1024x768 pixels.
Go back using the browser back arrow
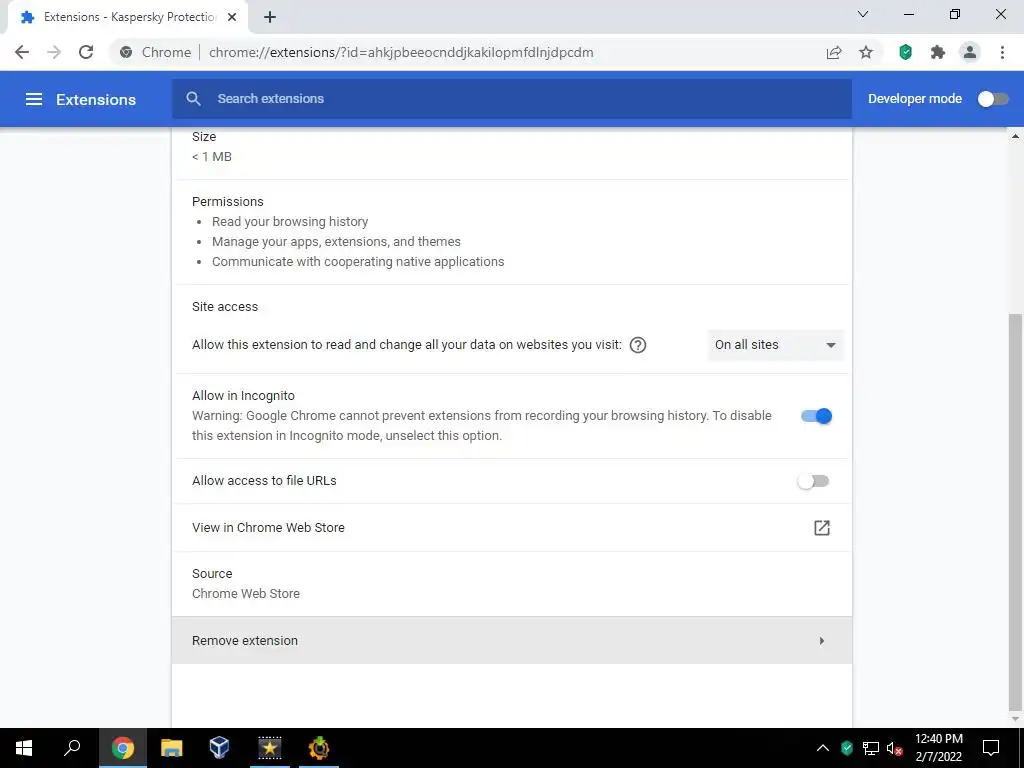pyautogui.click(x=22, y=52)
